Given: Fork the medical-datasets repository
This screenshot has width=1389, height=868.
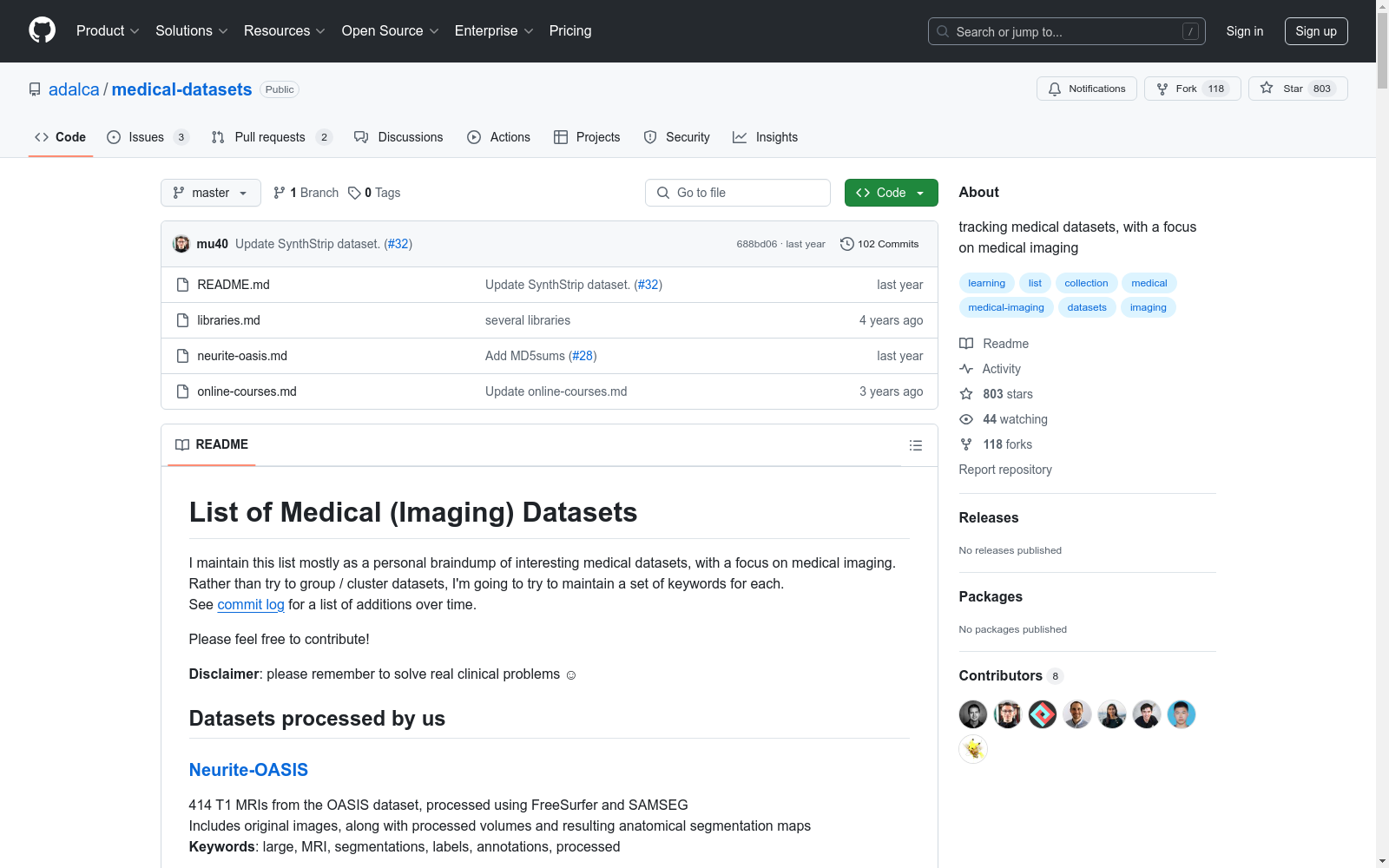Looking at the screenshot, I should pyautogui.click(x=1193, y=89).
